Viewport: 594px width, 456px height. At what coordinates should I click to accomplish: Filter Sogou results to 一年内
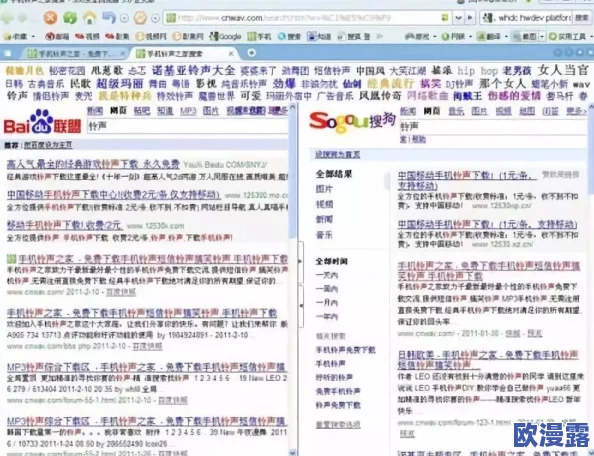[x=327, y=317]
